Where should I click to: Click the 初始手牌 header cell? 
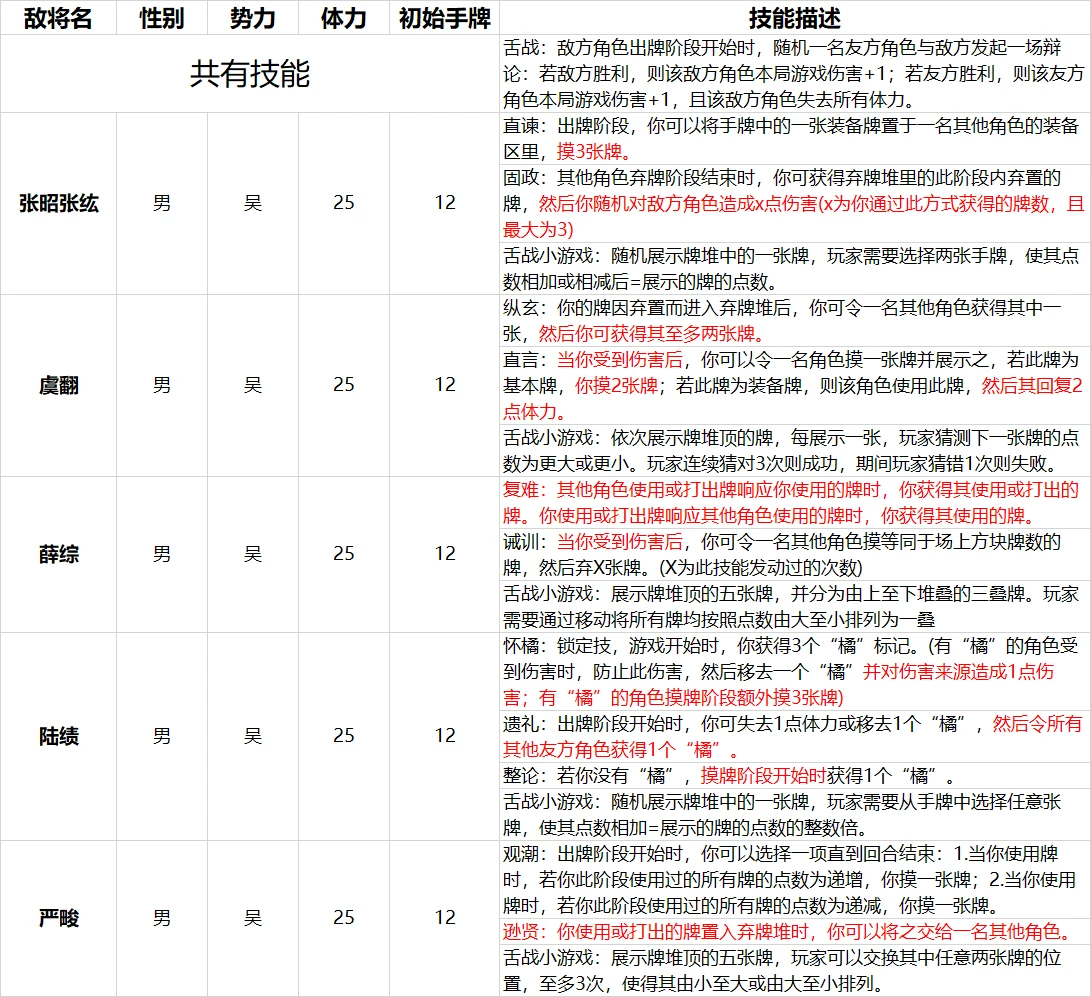tap(444, 18)
